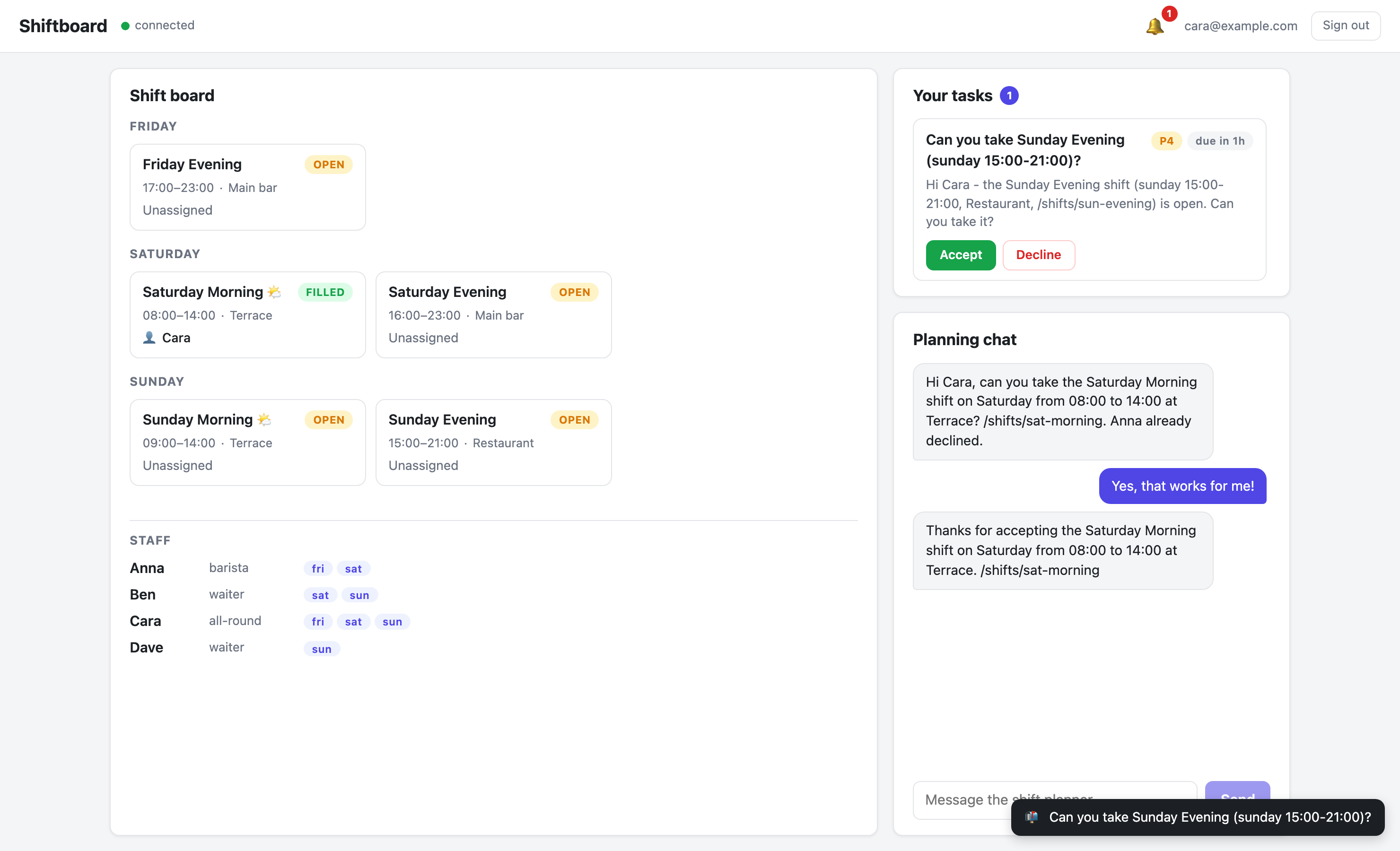Open the notification bell
1400x851 pixels.
(1155, 26)
